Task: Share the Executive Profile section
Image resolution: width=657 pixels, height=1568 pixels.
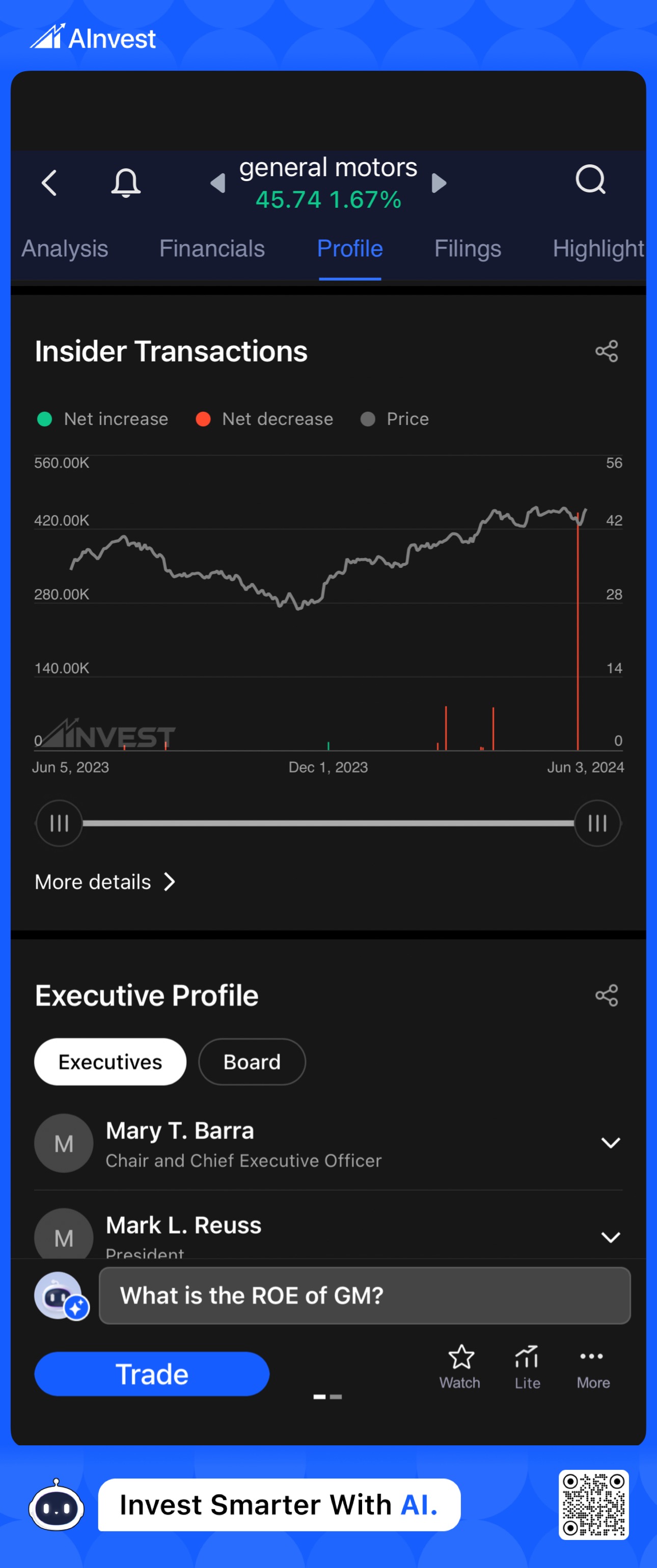Action: pyautogui.click(x=607, y=996)
